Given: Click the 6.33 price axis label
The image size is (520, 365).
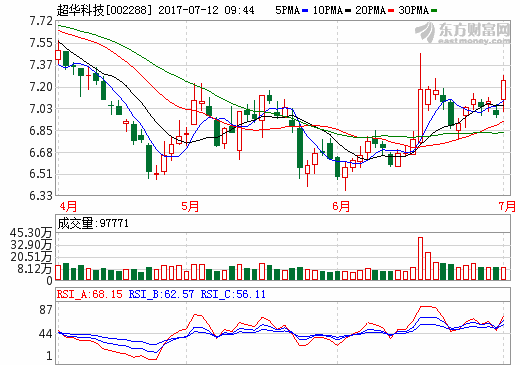Looking at the screenshot, I should [41, 196].
